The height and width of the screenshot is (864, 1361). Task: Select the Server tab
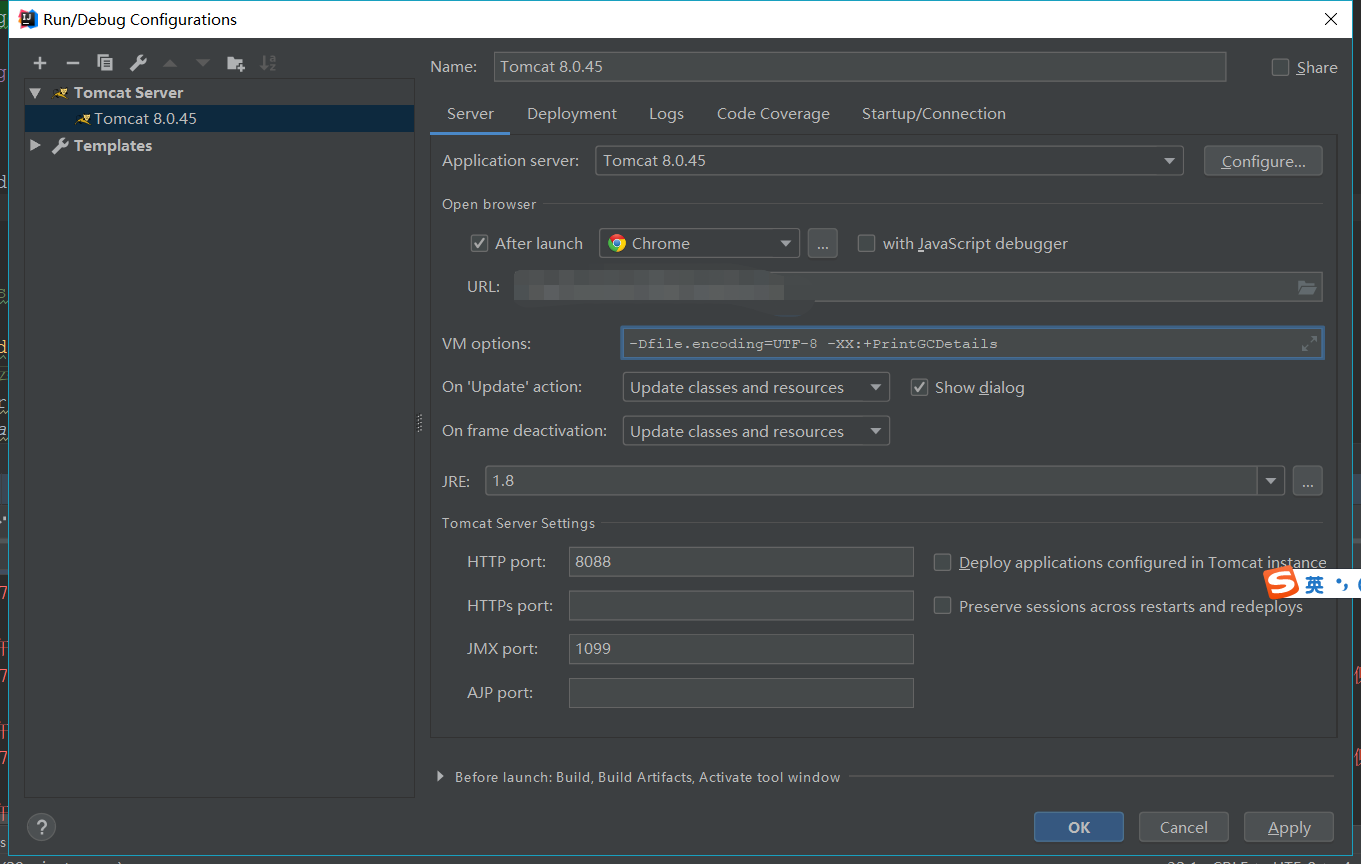tap(470, 114)
